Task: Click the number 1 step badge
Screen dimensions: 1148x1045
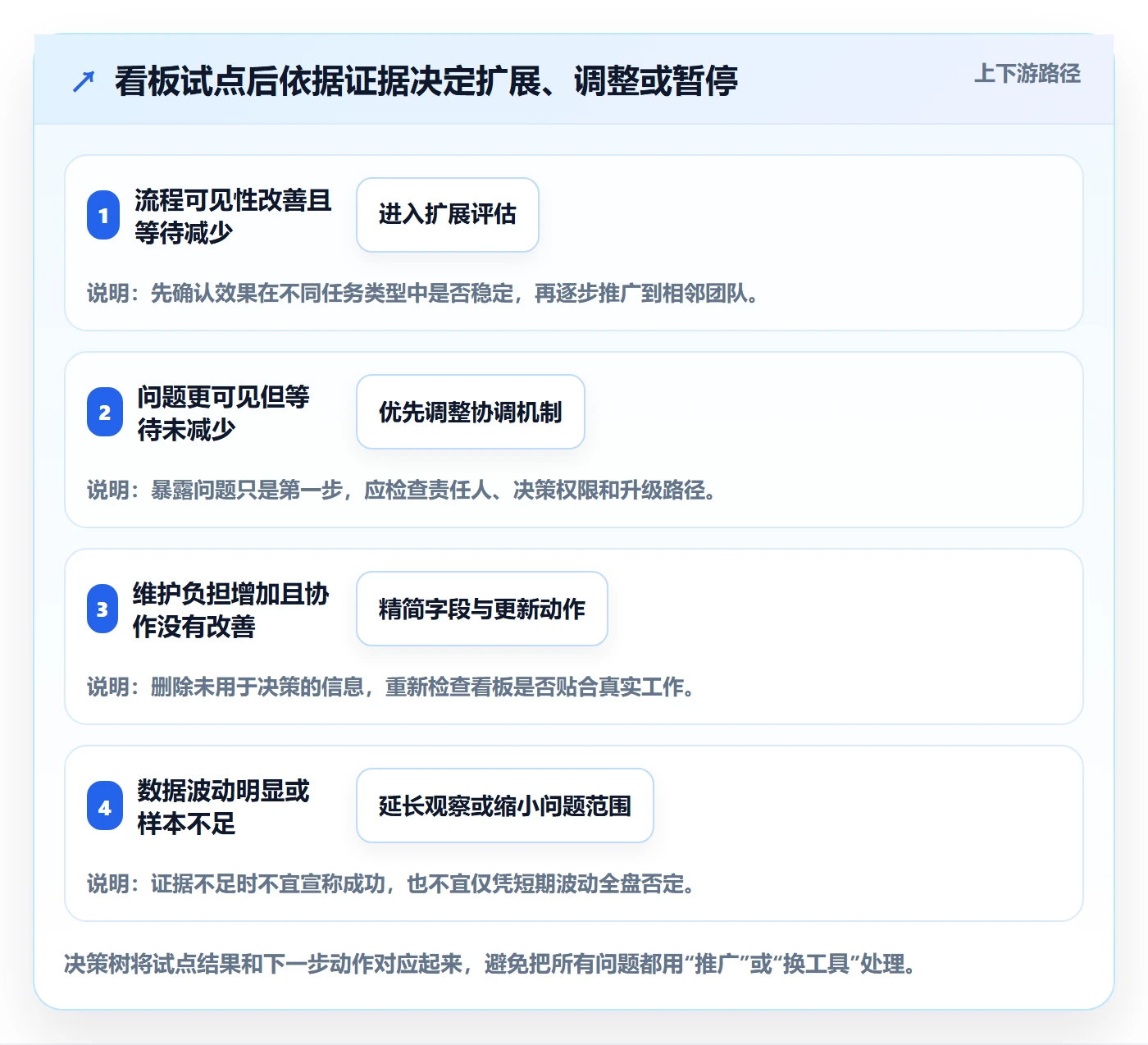Action: click(x=104, y=215)
